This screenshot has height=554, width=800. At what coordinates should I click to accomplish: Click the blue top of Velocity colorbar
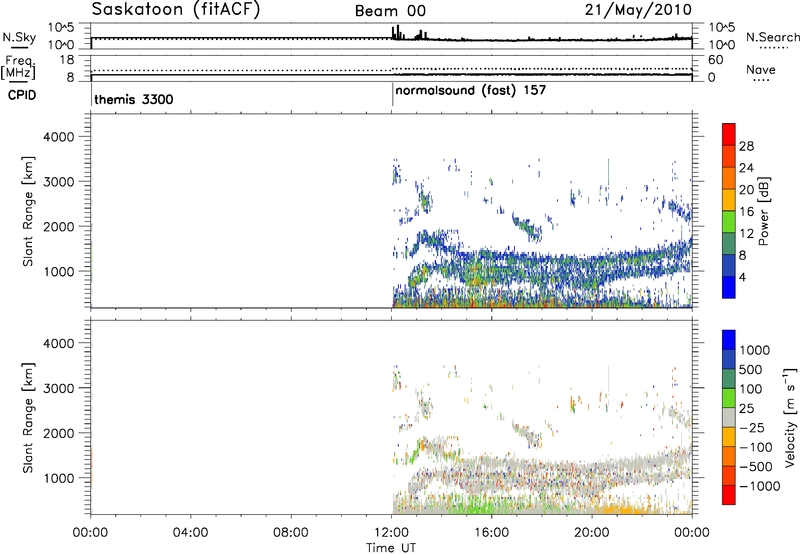point(729,340)
